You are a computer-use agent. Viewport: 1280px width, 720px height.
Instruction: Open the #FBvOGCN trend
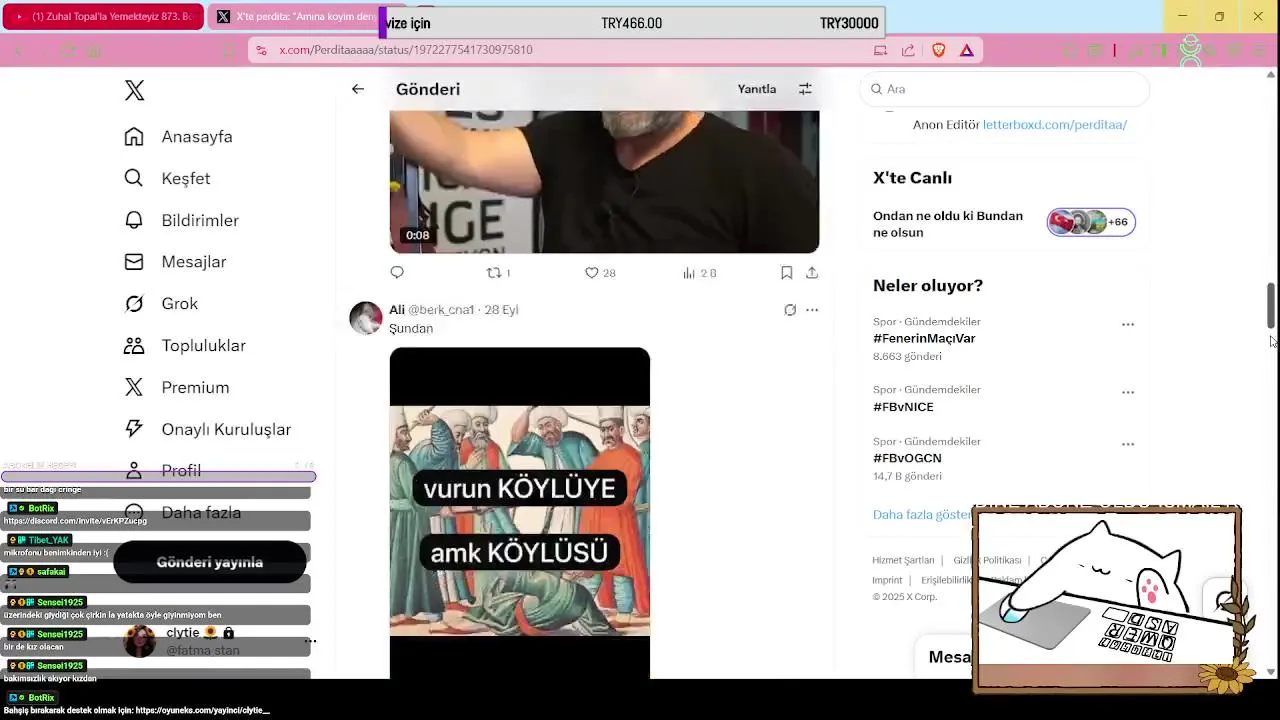point(907,458)
